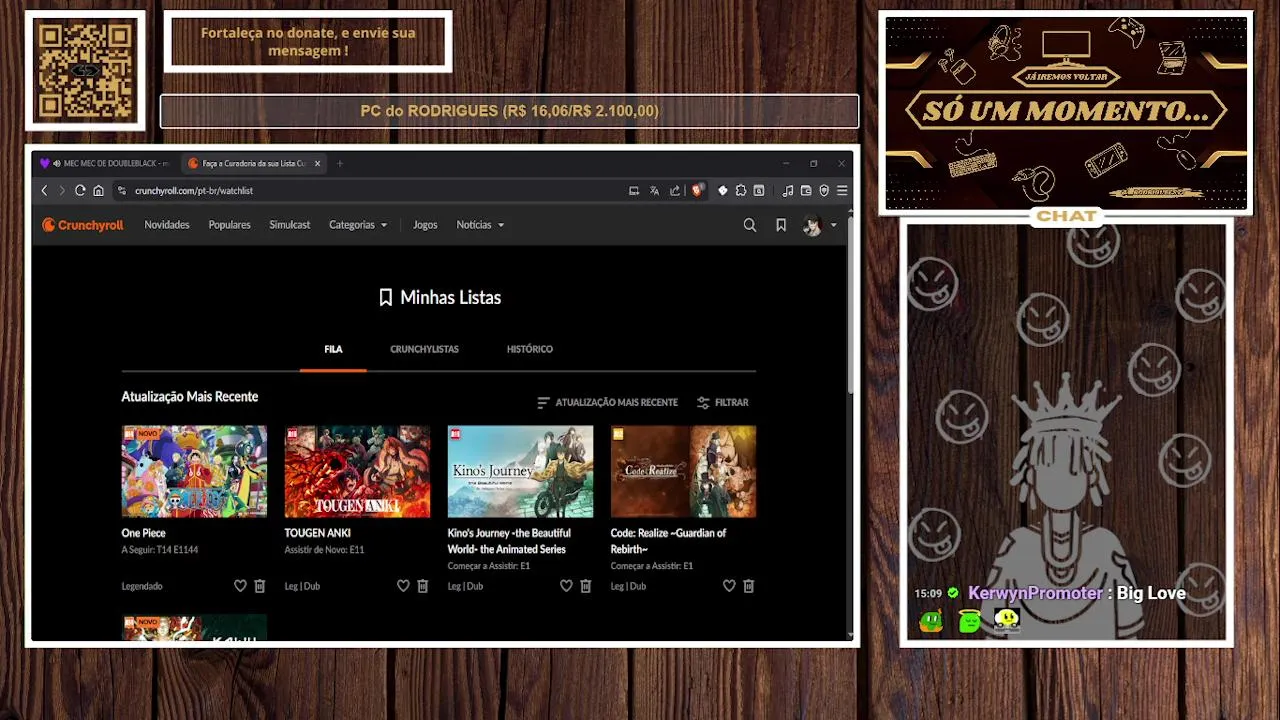Screen dimensions: 1280x720
Task: Expand the Notícias dropdown
Action: [481, 225]
